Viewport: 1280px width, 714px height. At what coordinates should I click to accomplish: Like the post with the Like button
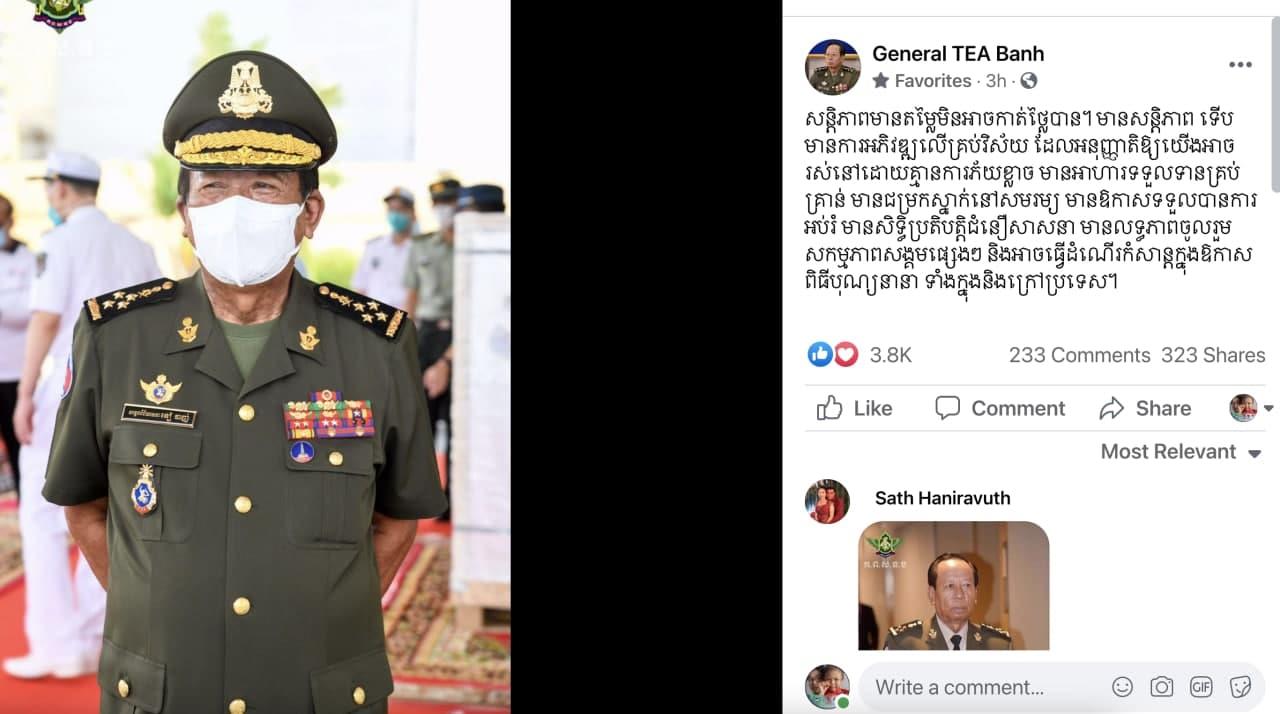(x=855, y=408)
